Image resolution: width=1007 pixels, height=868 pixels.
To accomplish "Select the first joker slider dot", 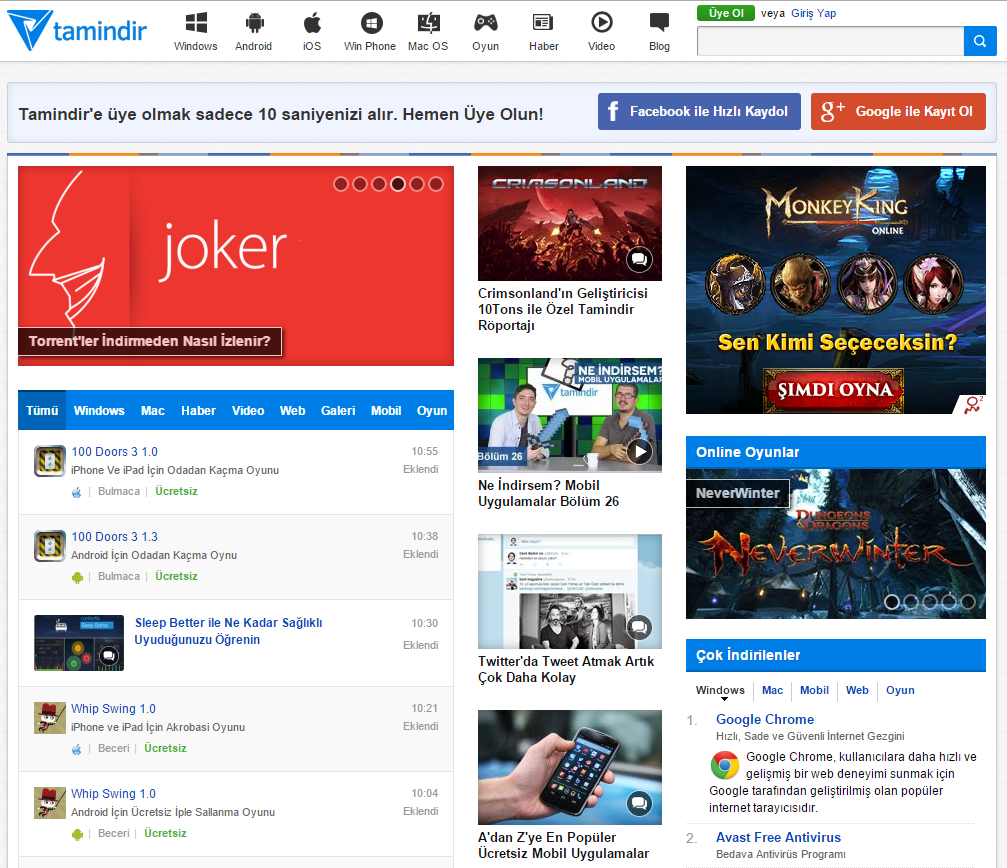I will 341,184.
